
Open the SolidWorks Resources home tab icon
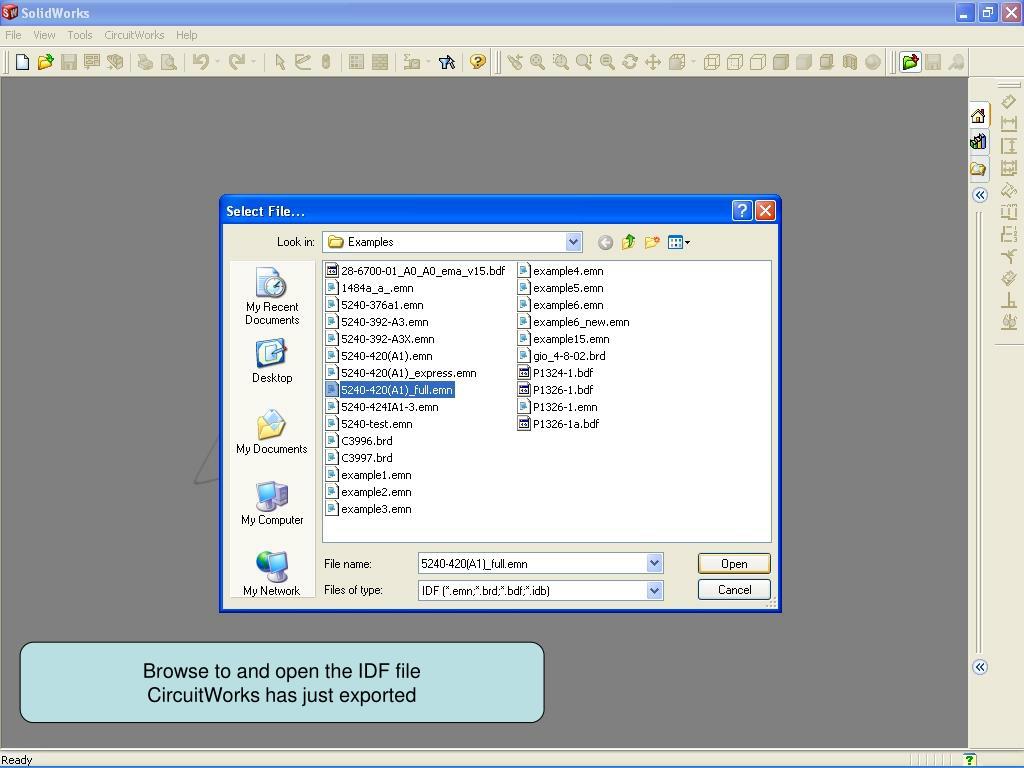click(978, 116)
